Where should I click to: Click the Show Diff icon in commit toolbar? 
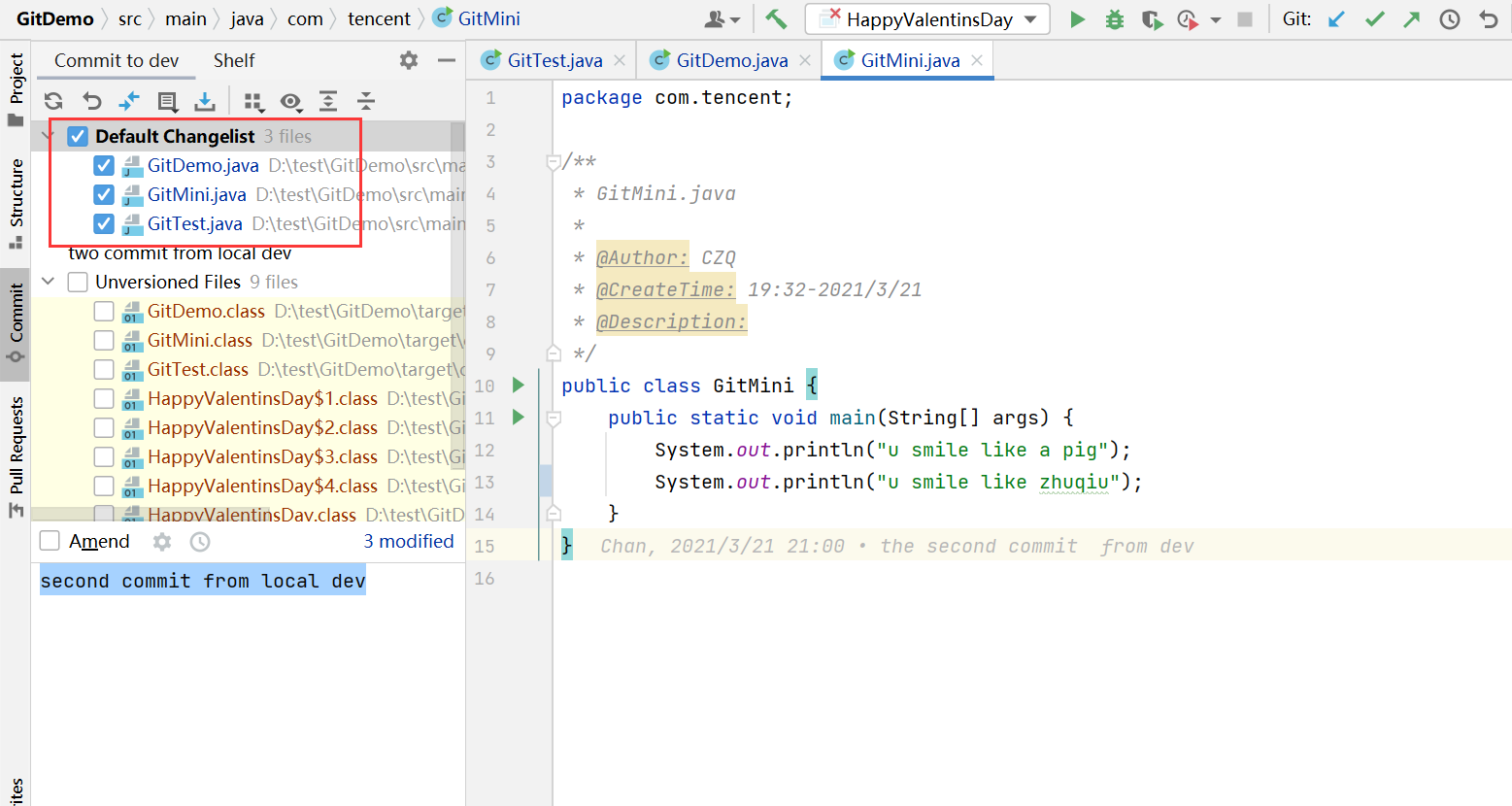click(x=129, y=101)
